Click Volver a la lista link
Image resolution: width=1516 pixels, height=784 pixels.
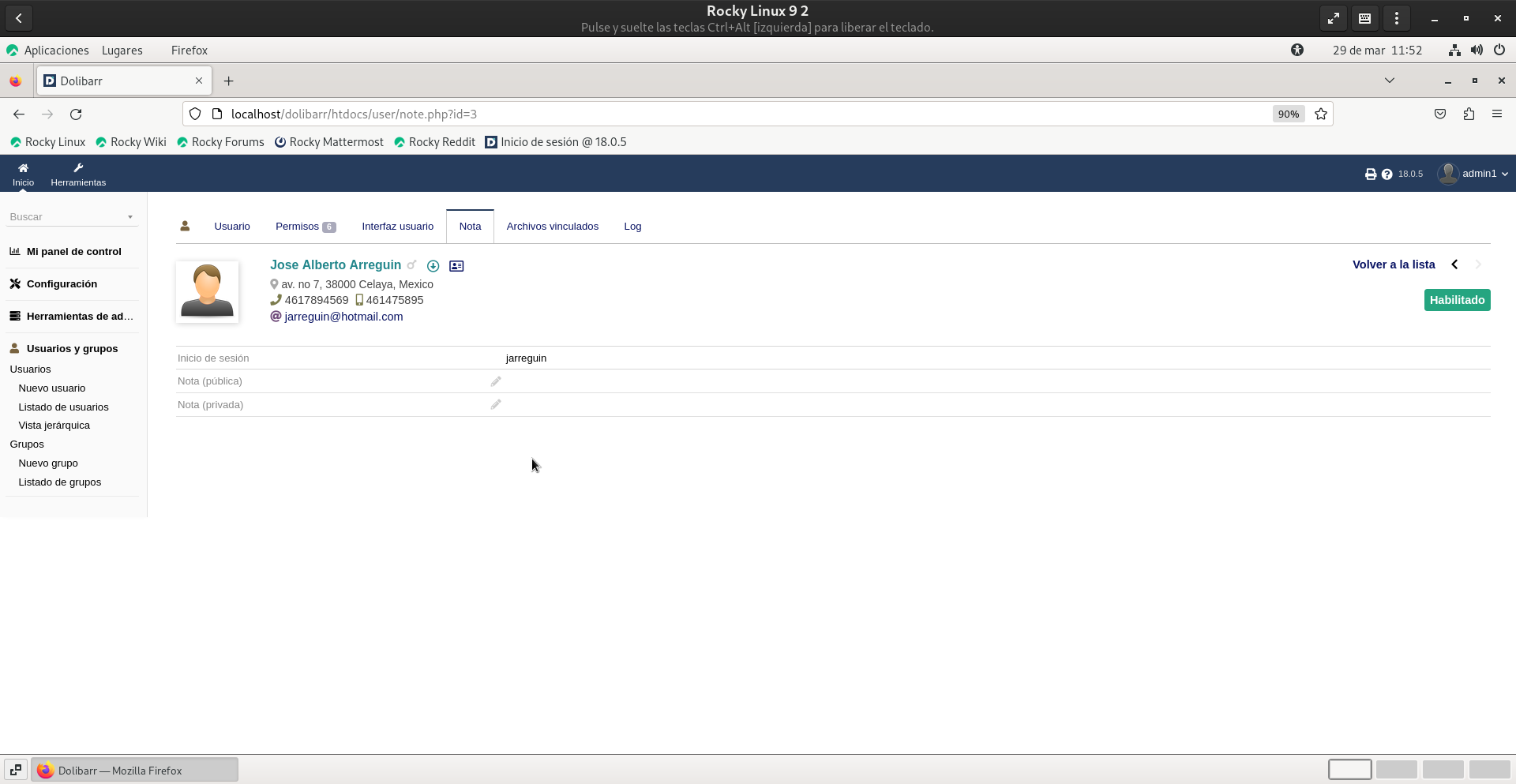[x=1394, y=264]
